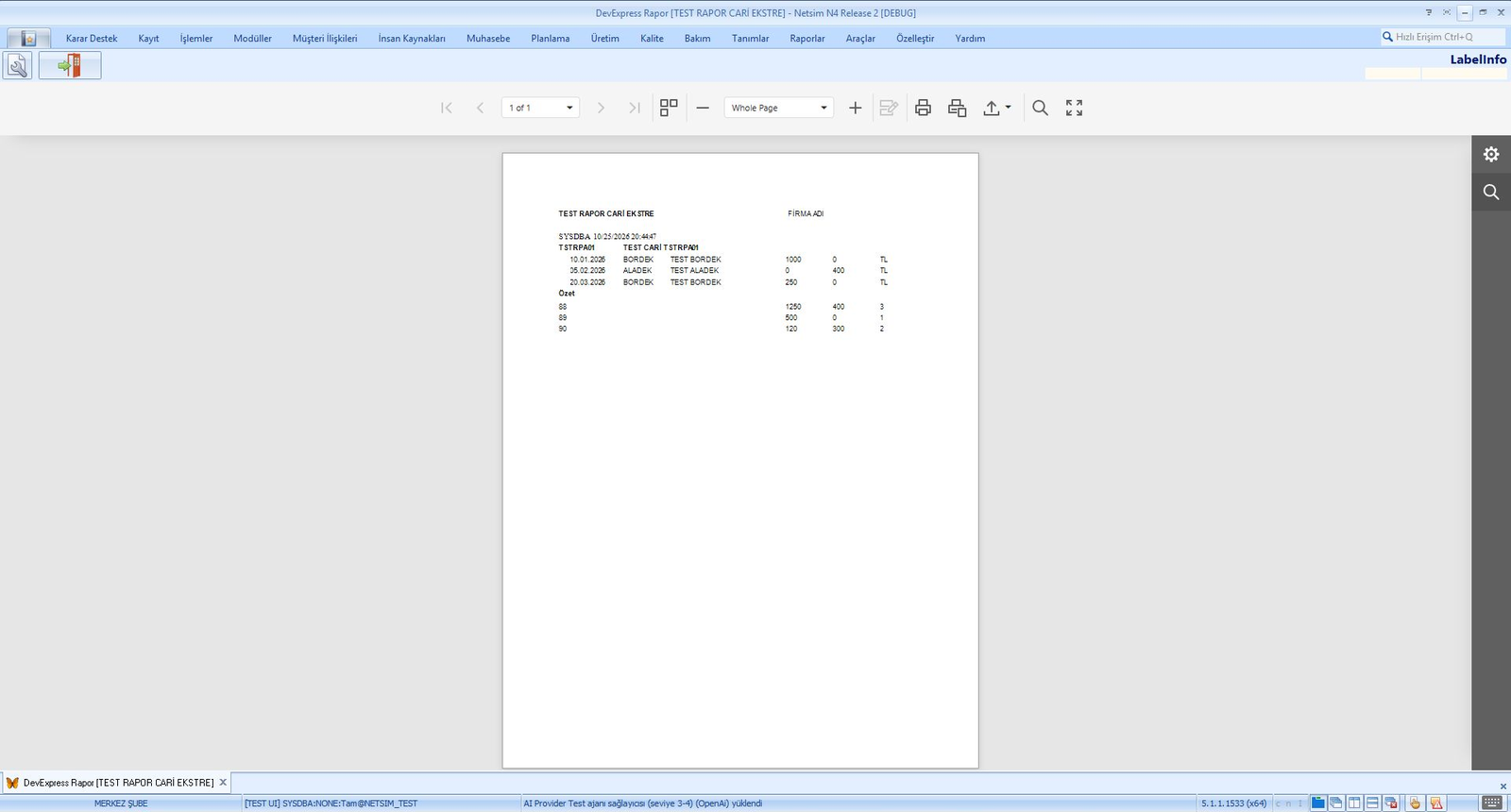This screenshot has height=812, width=1511.
Task: Open the application home button in the ribbon
Action: tap(29, 39)
